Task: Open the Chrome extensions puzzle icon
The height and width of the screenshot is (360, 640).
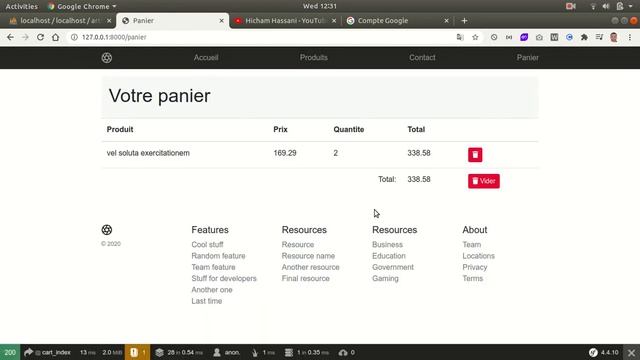Action: [584, 37]
